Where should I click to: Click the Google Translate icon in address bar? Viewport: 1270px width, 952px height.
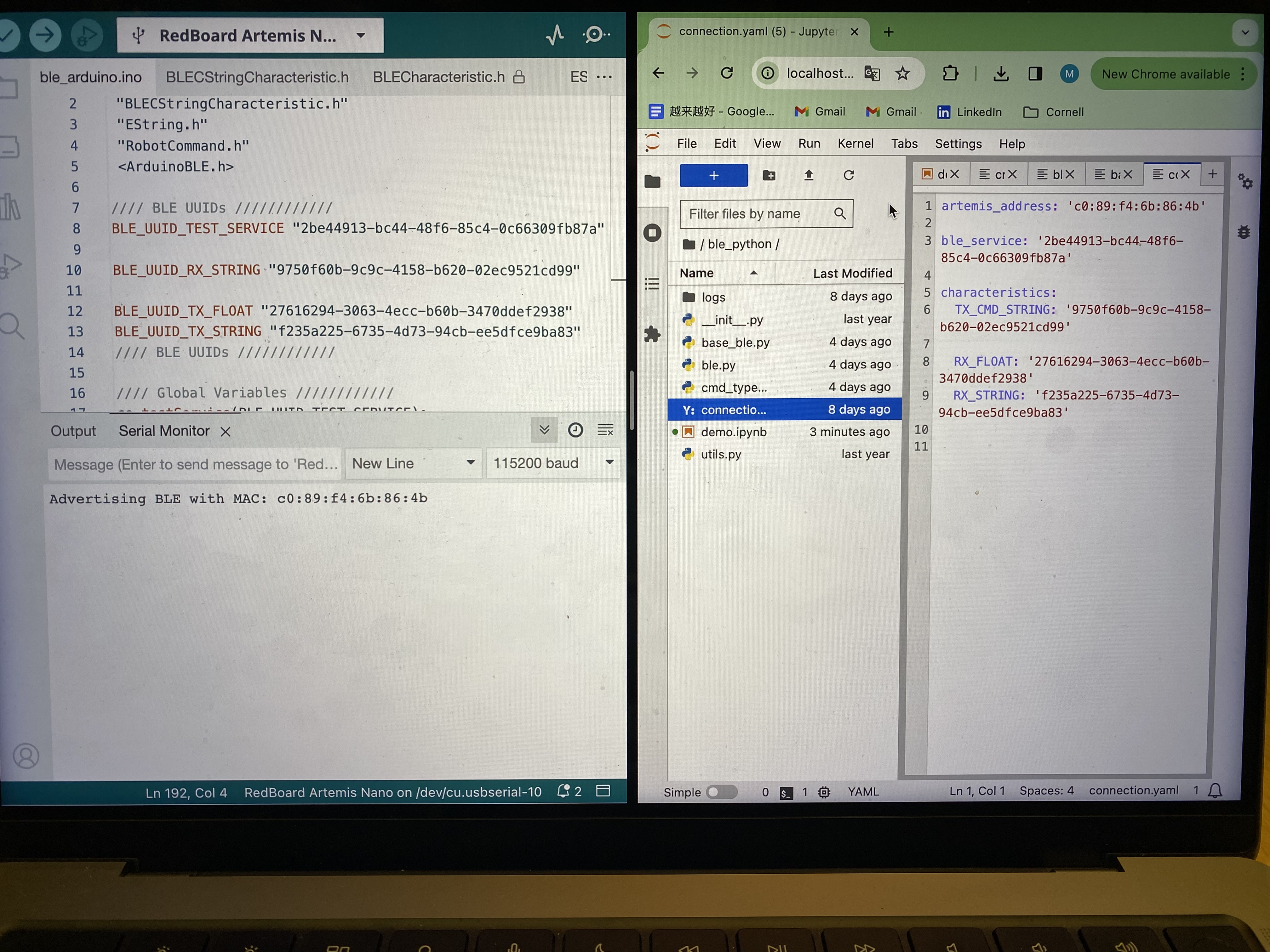[872, 73]
